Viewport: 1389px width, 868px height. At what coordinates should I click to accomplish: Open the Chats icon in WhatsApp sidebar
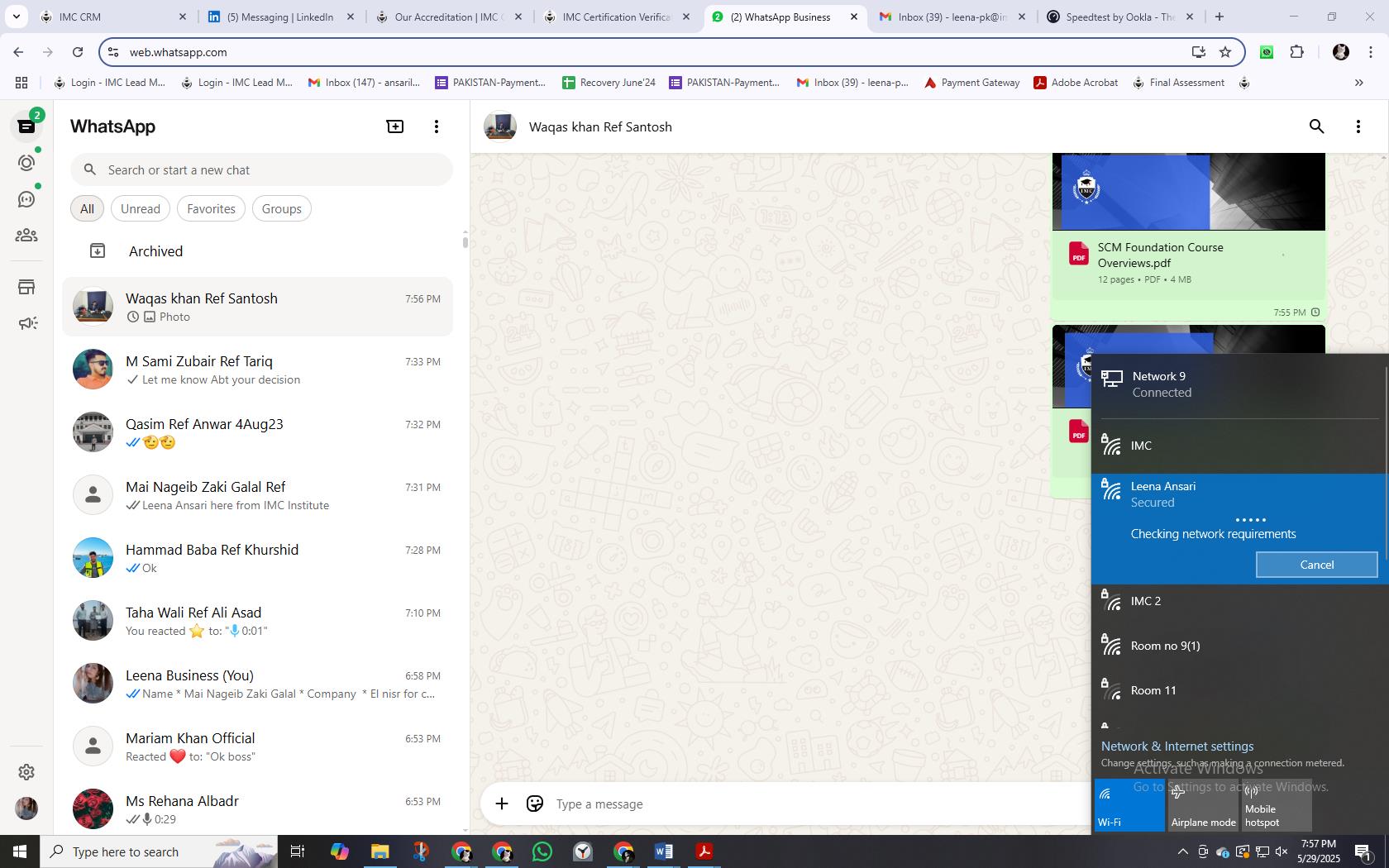(26, 126)
